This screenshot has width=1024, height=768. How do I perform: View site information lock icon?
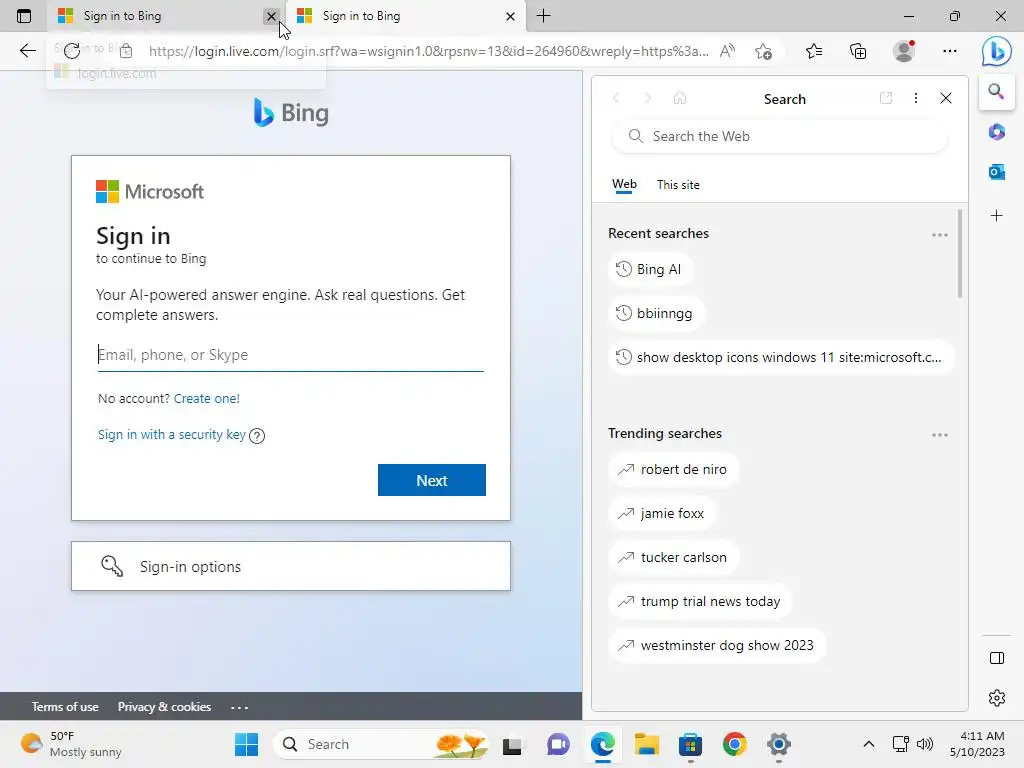[126, 51]
